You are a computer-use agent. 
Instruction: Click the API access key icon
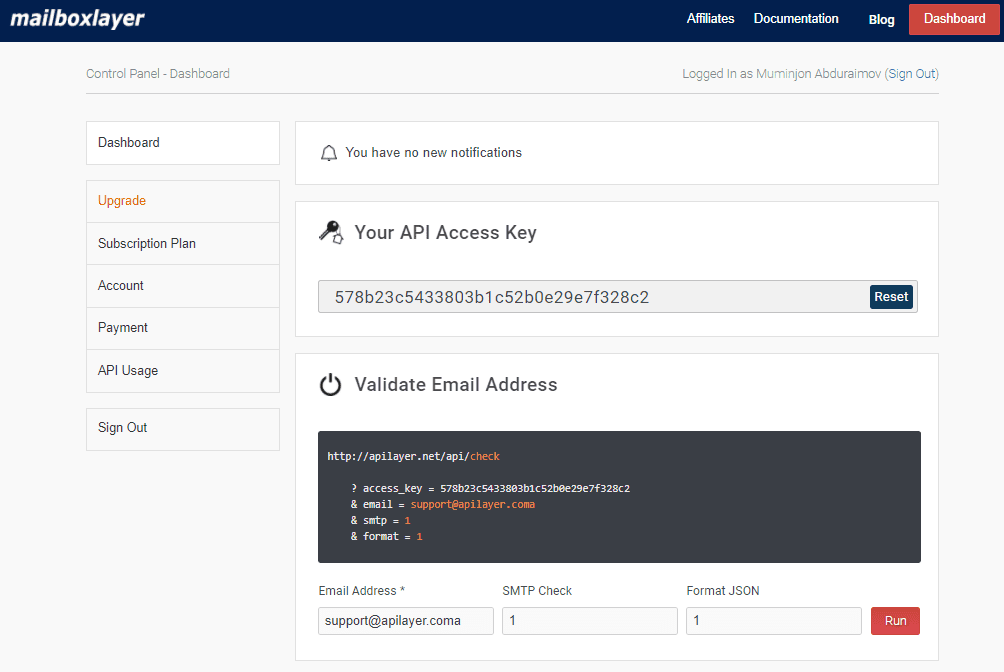(331, 232)
